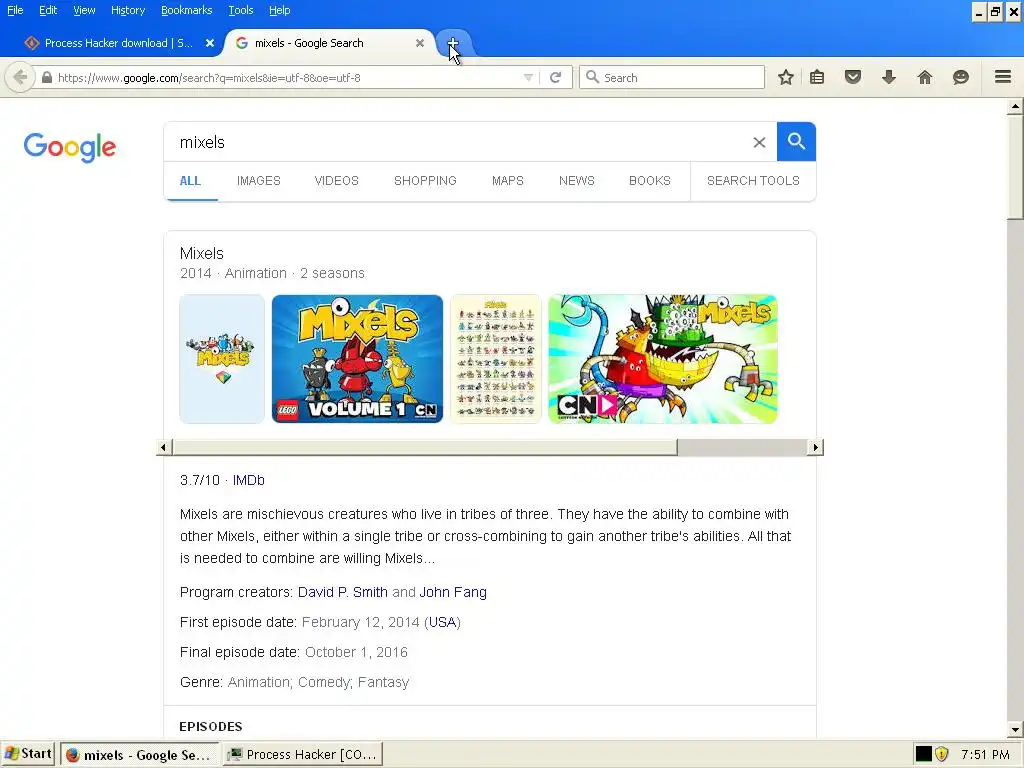This screenshot has height=768, width=1024.
Task: Follow the IMDb rating link
Action: tap(248, 481)
